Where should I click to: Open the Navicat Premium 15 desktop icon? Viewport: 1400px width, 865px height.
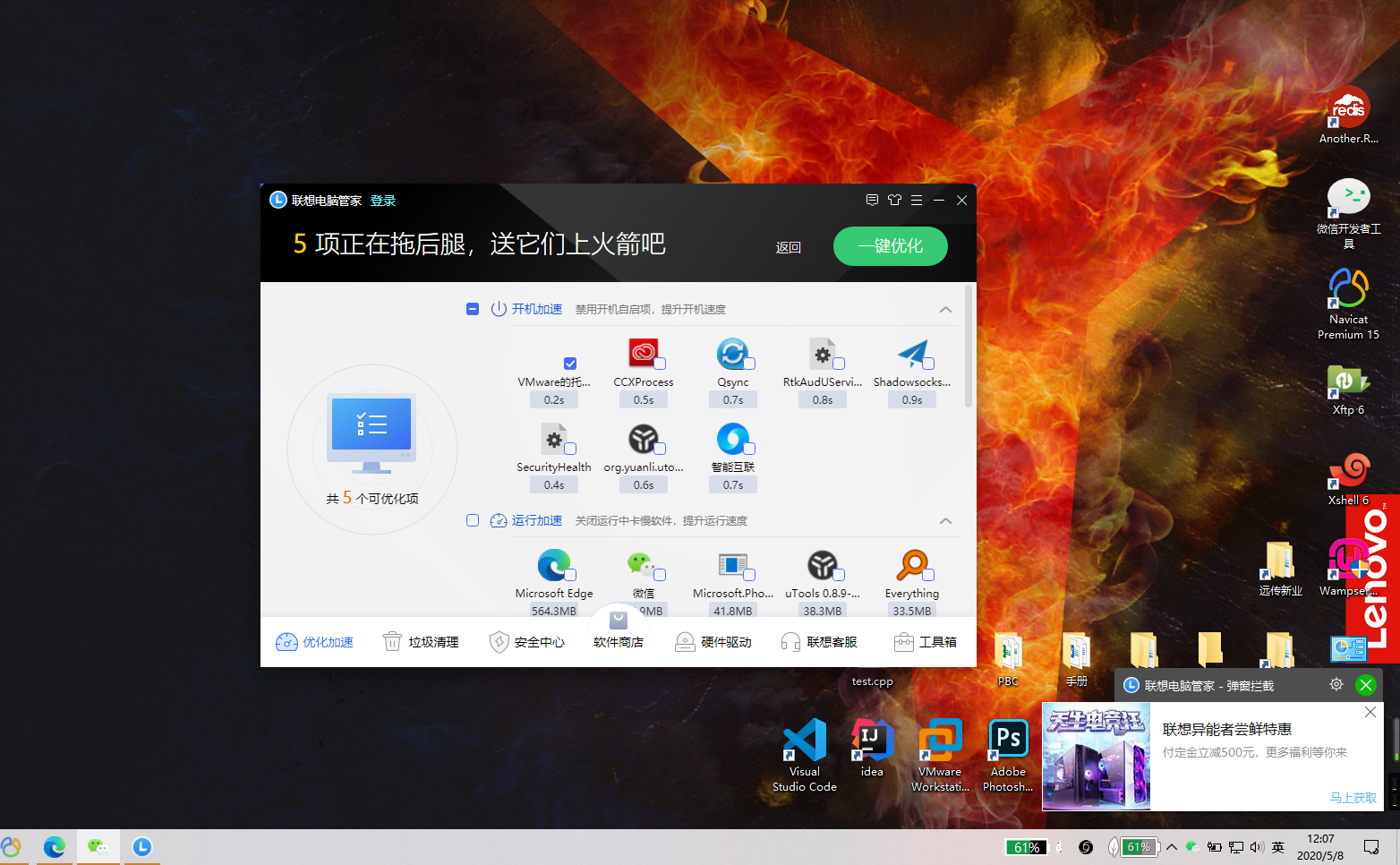pos(1348,304)
